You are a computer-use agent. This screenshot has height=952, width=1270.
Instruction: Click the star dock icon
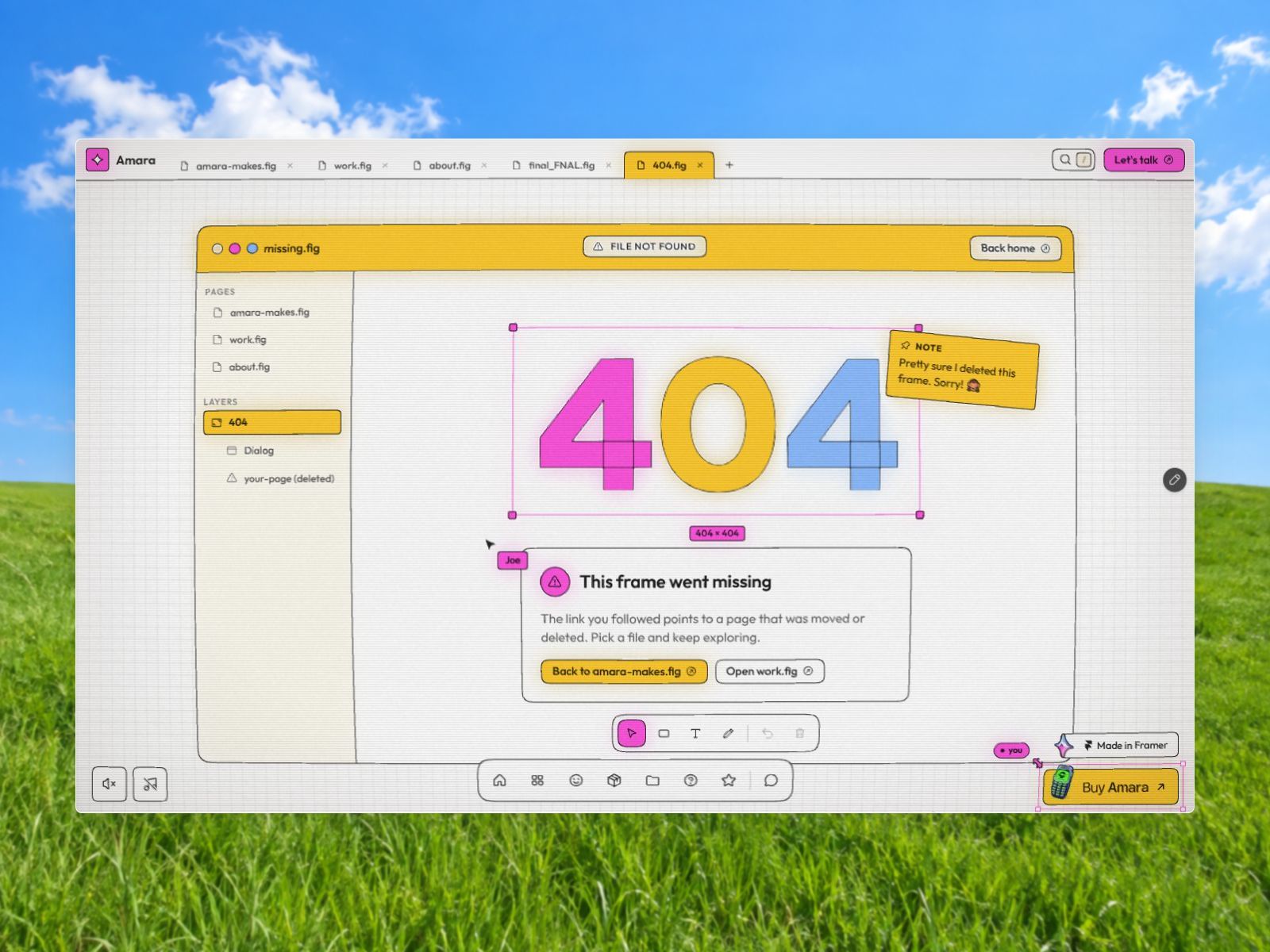tap(729, 781)
